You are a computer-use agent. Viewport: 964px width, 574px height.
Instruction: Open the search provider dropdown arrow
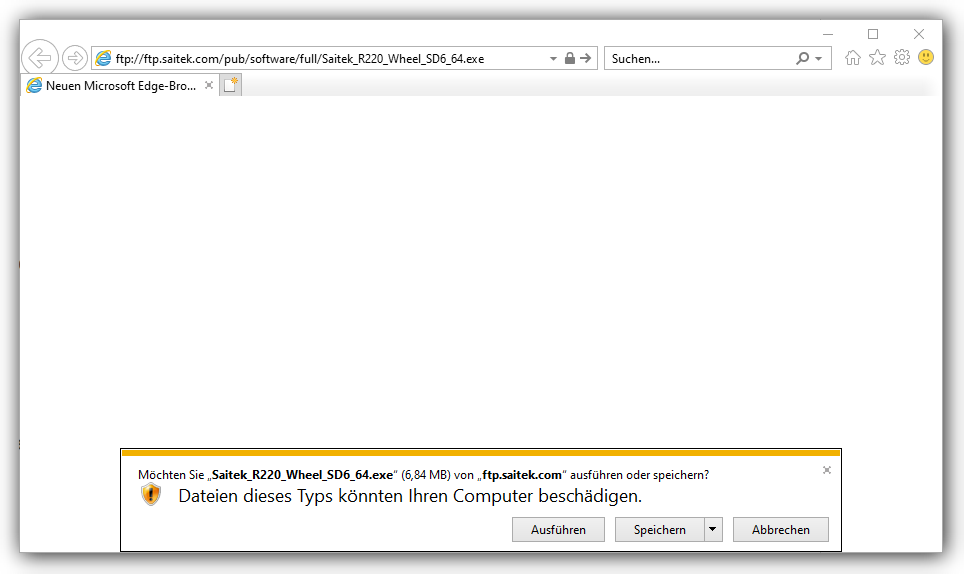tap(819, 59)
